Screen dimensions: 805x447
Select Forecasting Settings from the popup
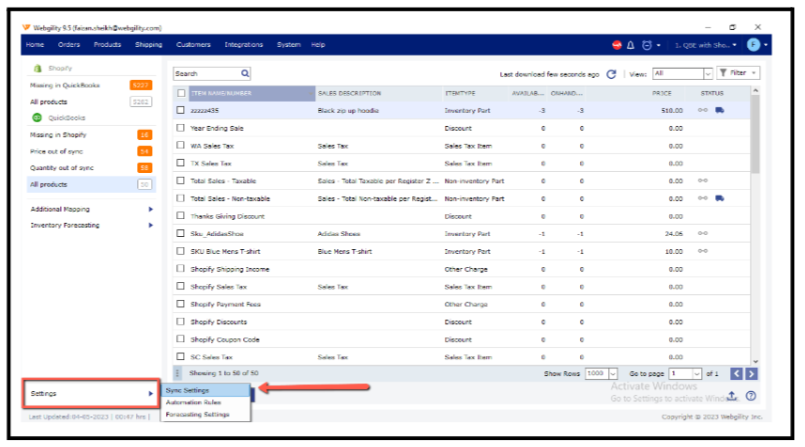pyautogui.click(x=206, y=414)
